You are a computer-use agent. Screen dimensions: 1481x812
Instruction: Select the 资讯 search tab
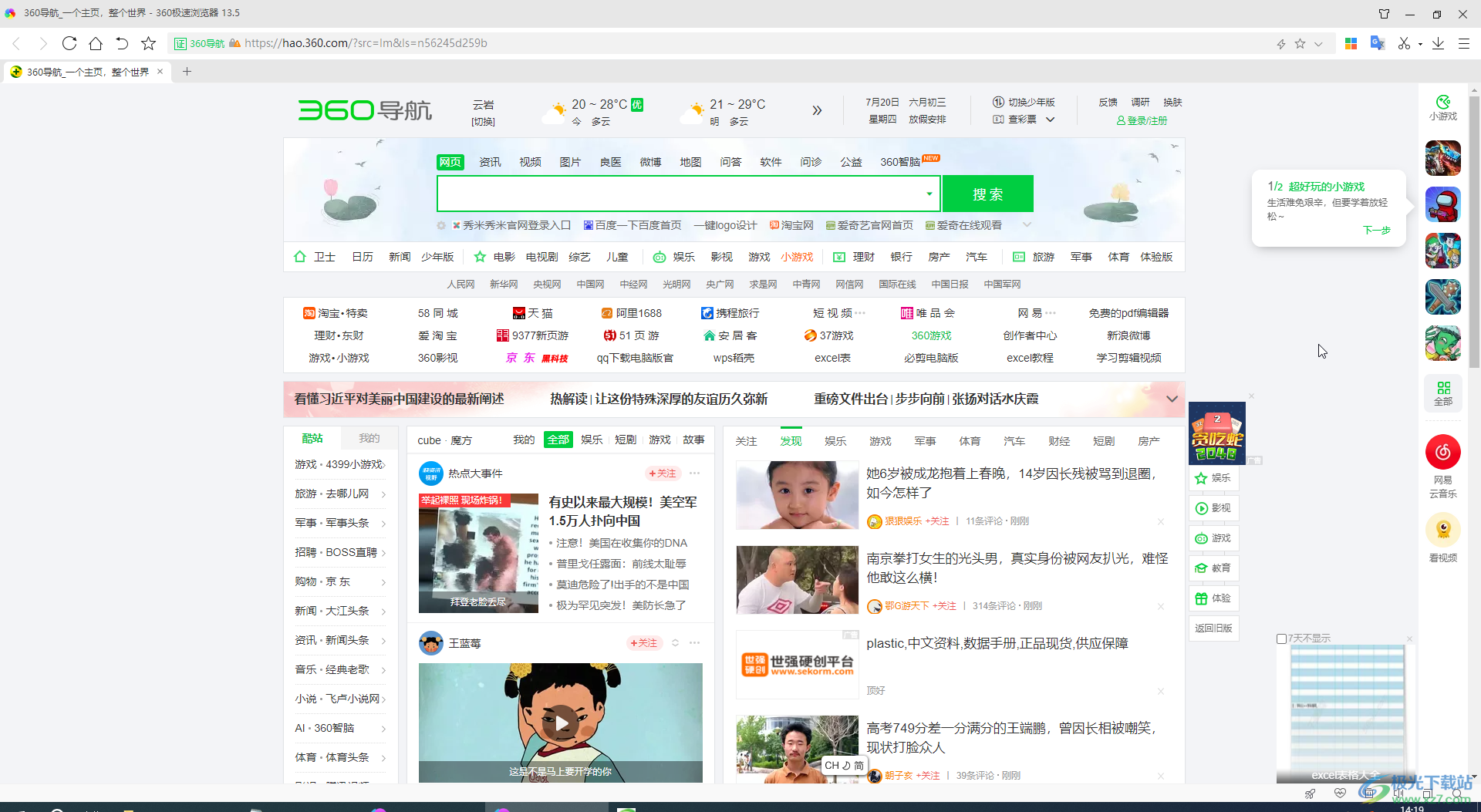tap(490, 162)
